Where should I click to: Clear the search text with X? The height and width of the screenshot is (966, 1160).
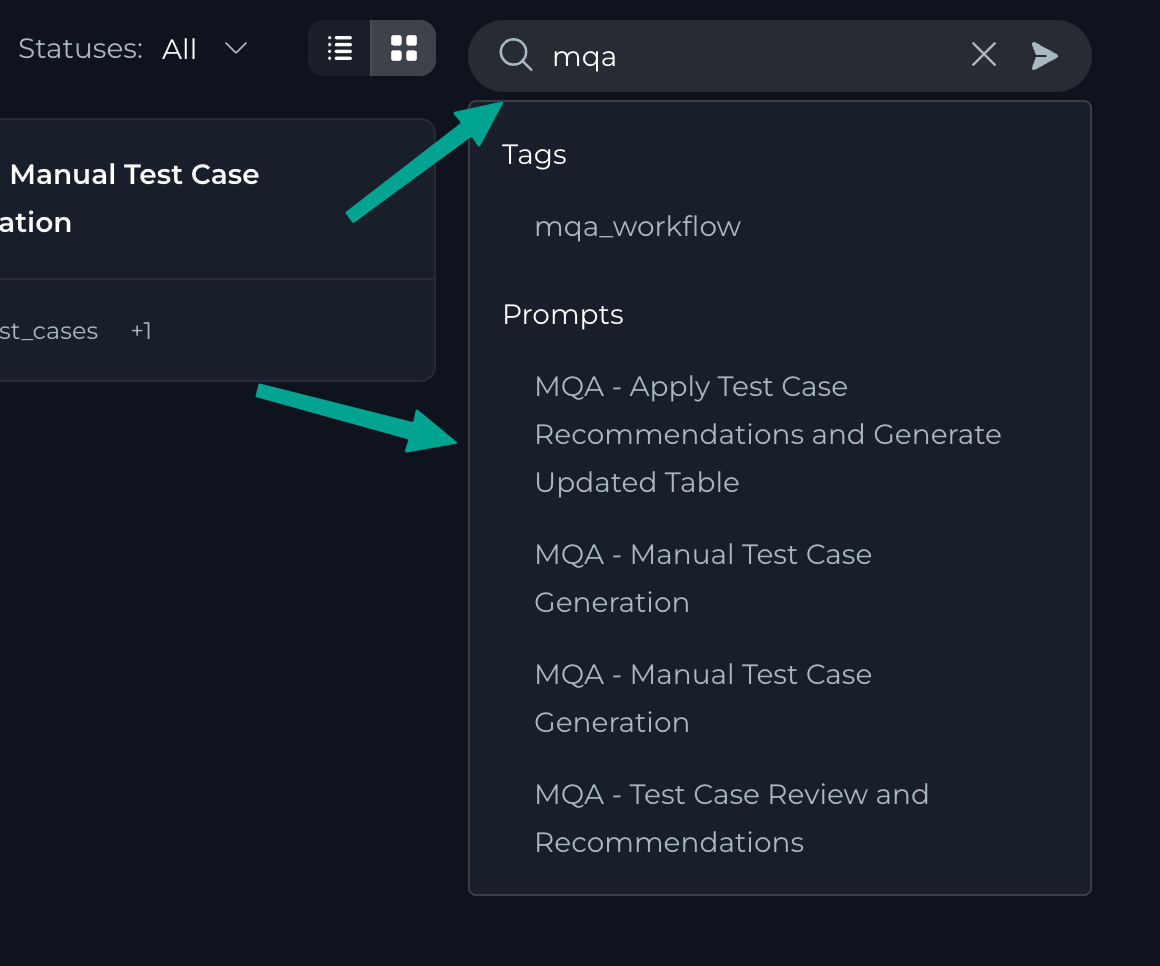tap(984, 55)
